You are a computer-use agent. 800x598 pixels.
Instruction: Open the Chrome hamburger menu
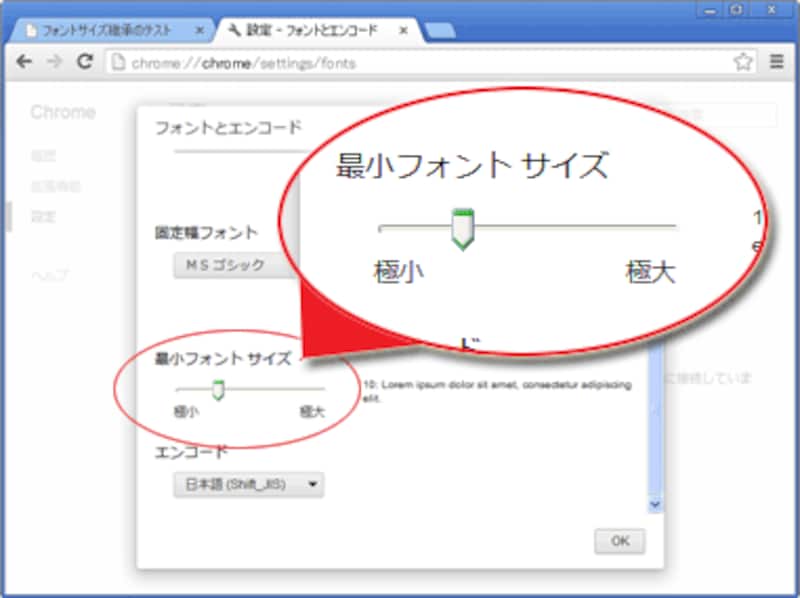[777, 62]
